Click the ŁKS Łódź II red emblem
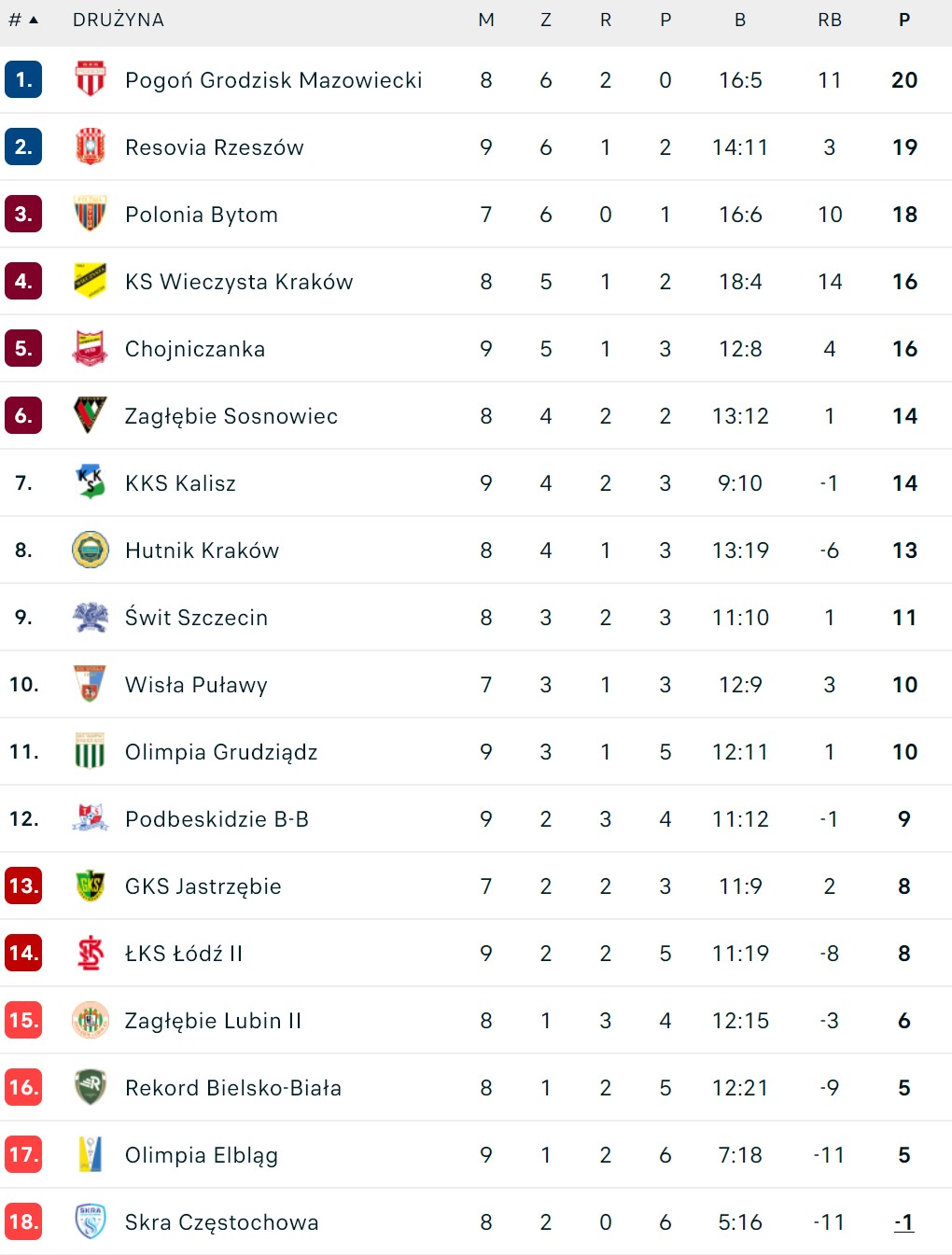Image resolution: width=952 pixels, height=1255 pixels. (91, 954)
